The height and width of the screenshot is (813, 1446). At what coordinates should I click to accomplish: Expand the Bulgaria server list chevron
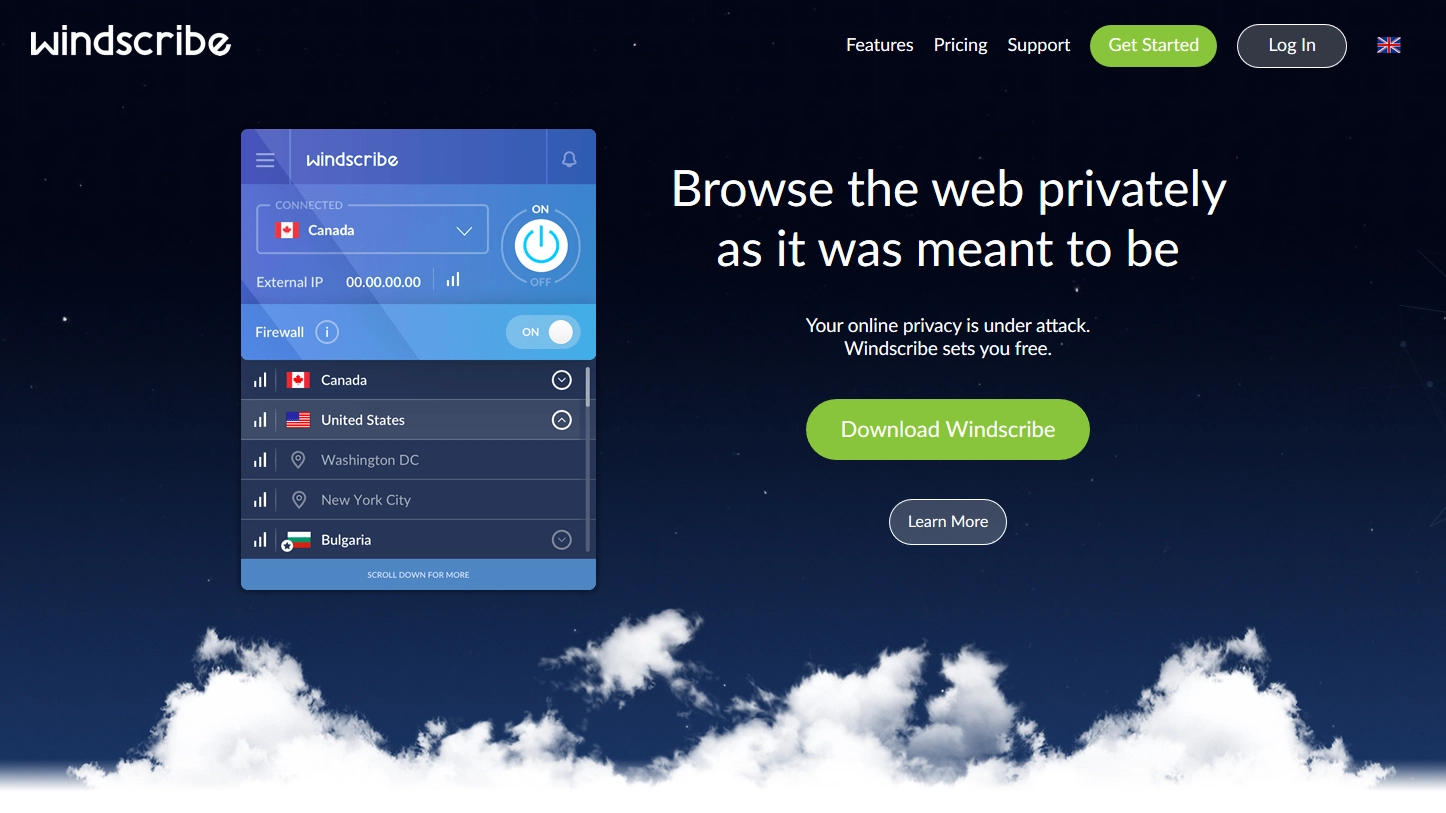[x=562, y=540]
